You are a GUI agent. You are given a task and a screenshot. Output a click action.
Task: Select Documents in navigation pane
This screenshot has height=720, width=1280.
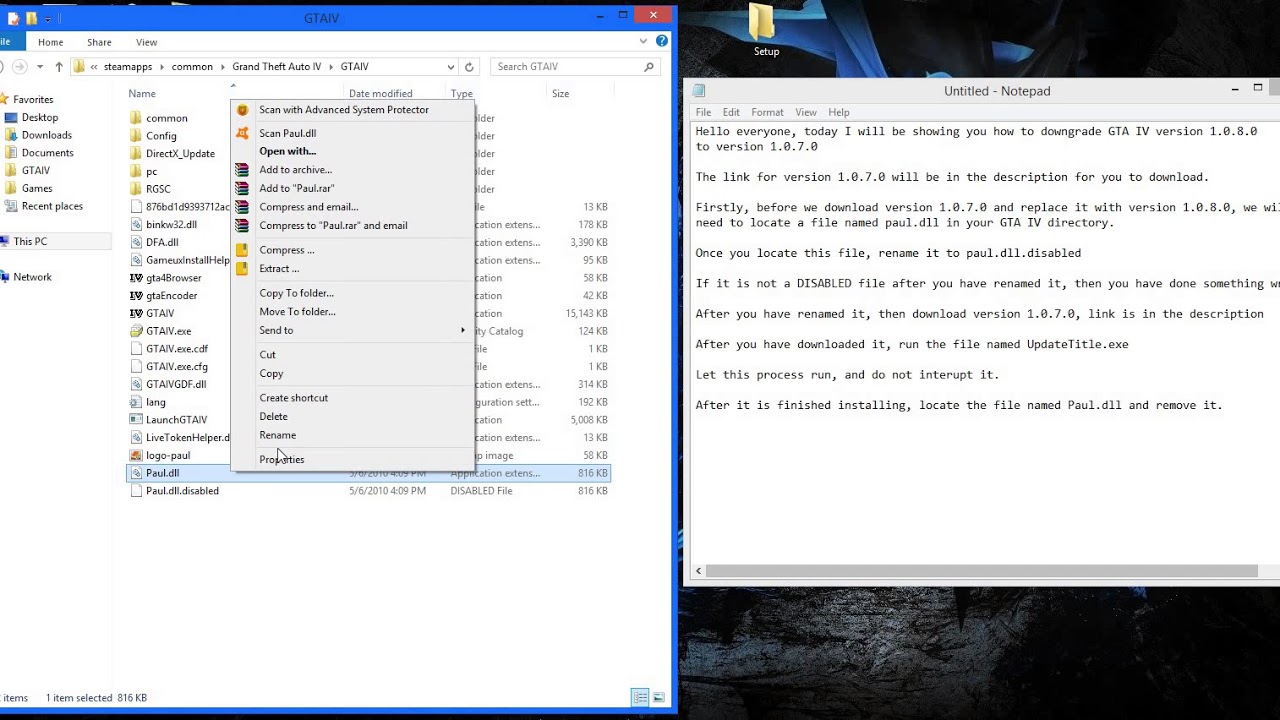click(x=48, y=153)
